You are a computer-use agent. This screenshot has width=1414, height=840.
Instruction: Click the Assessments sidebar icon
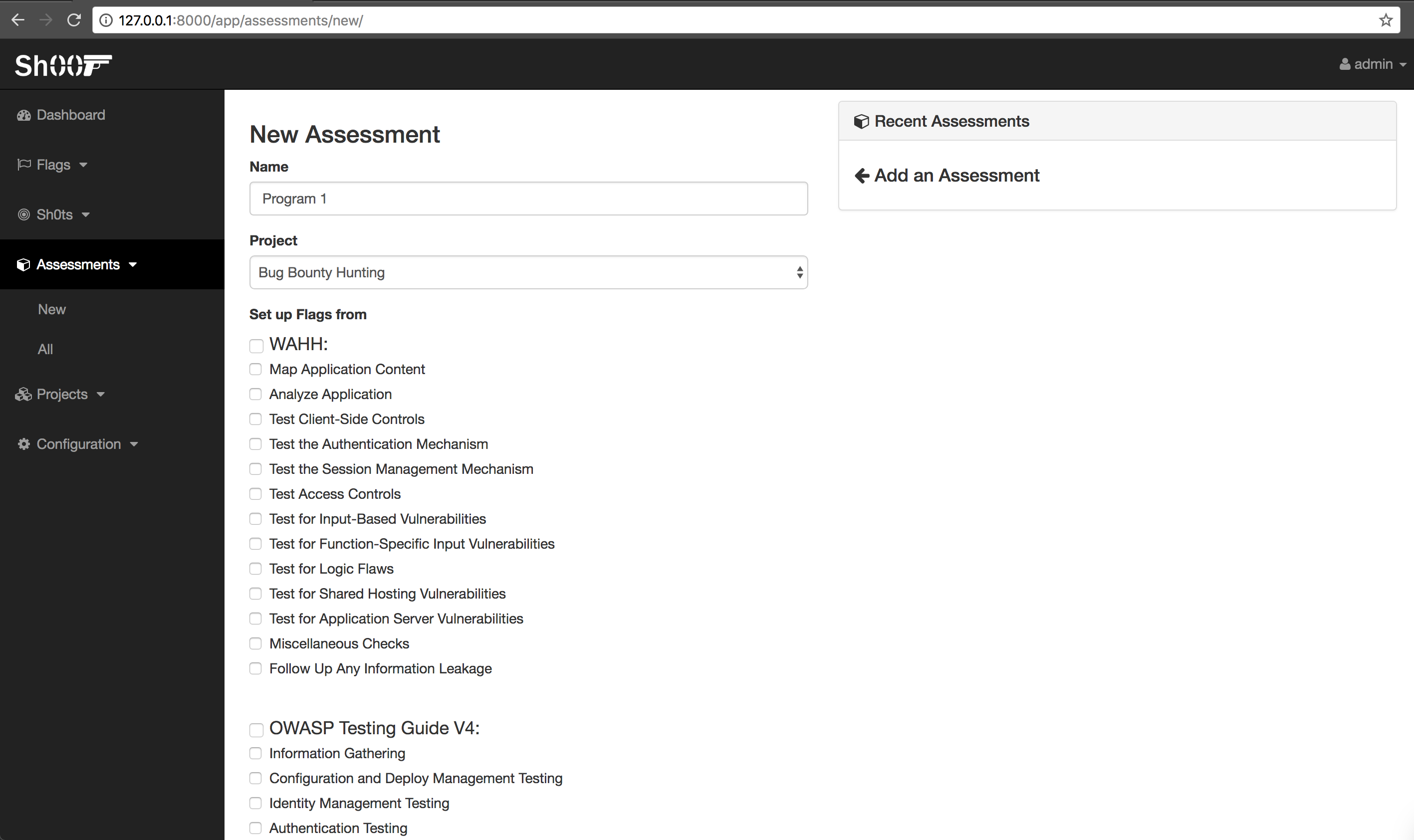click(x=23, y=264)
